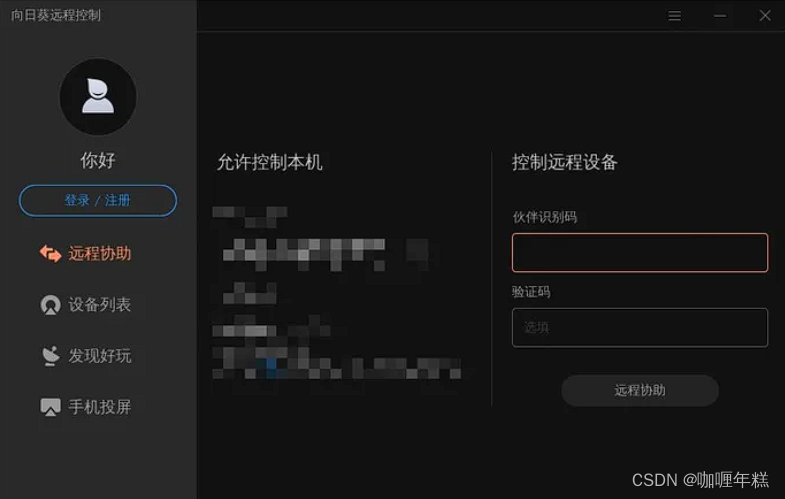Screen dimensions: 785x499
Task: Click the 你好 greeting text
Action: [98, 161]
